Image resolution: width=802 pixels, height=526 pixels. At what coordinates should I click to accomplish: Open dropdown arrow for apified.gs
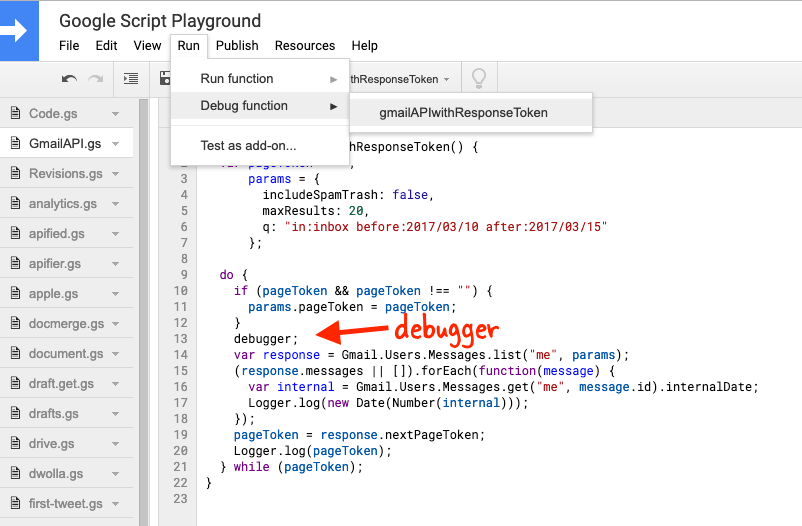pos(116,234)
